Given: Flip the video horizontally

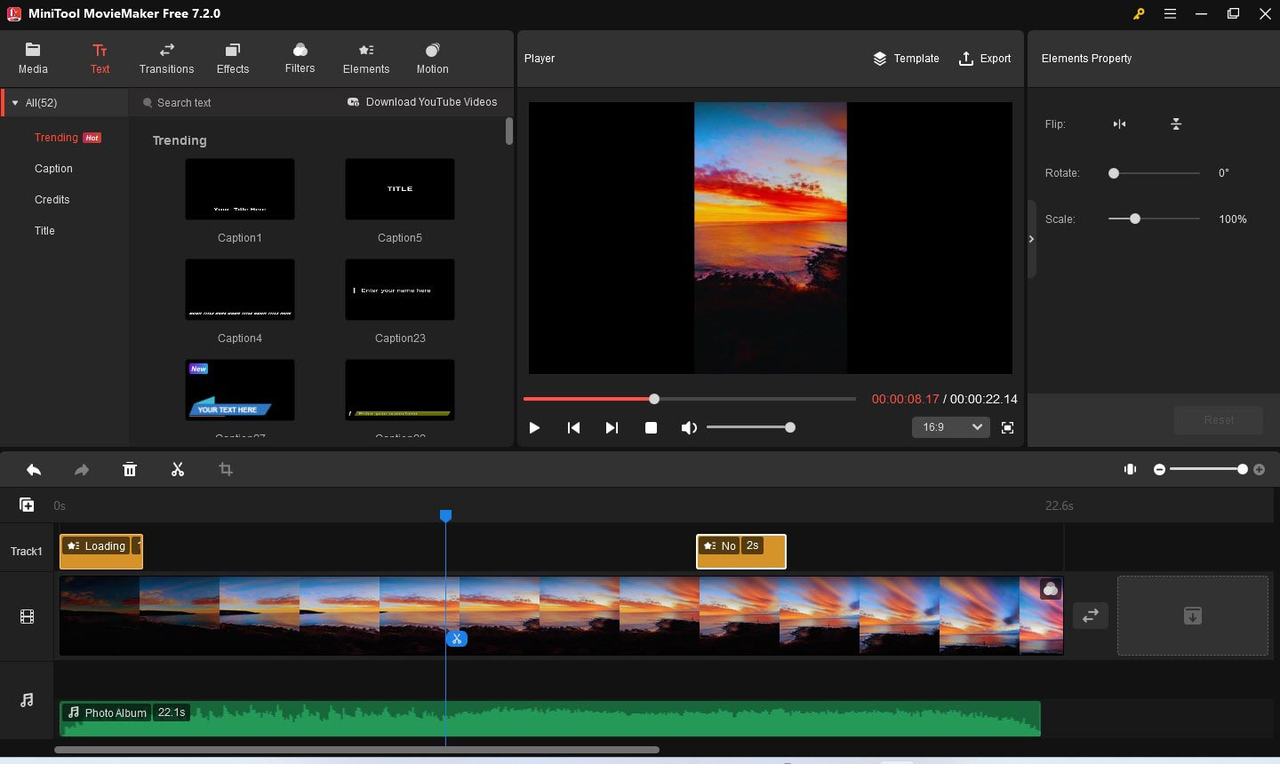Looking at the screenshot, I should 1118,124.
